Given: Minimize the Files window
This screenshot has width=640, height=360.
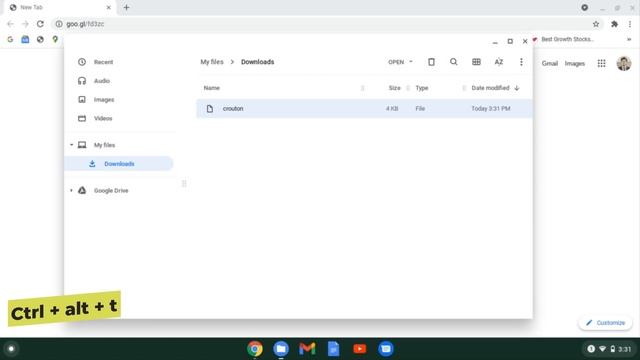Looking at the screenshot, I should (x=495, y=42).
